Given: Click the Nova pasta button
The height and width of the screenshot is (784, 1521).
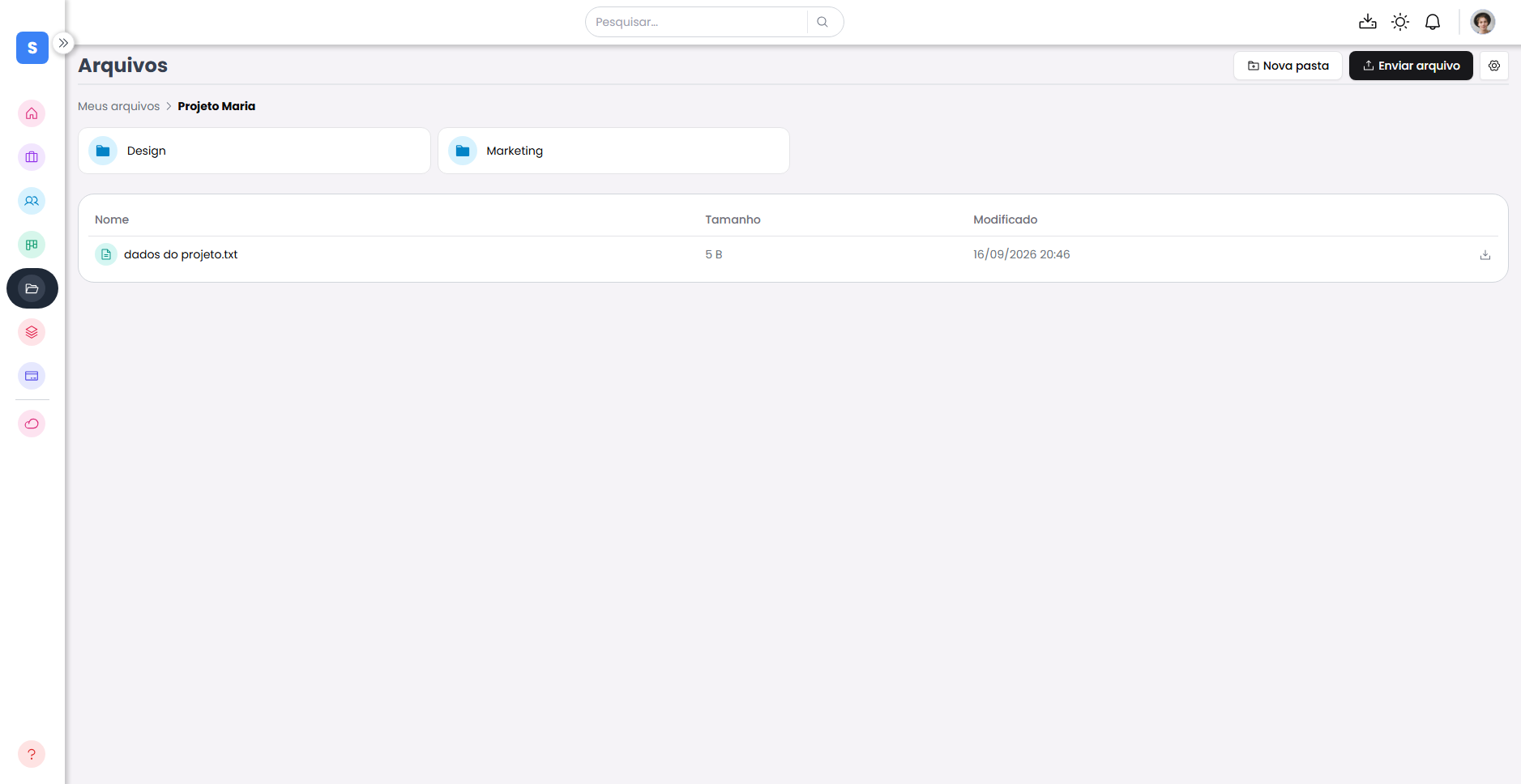Looking at the screenshot, I should [1288, 66].
